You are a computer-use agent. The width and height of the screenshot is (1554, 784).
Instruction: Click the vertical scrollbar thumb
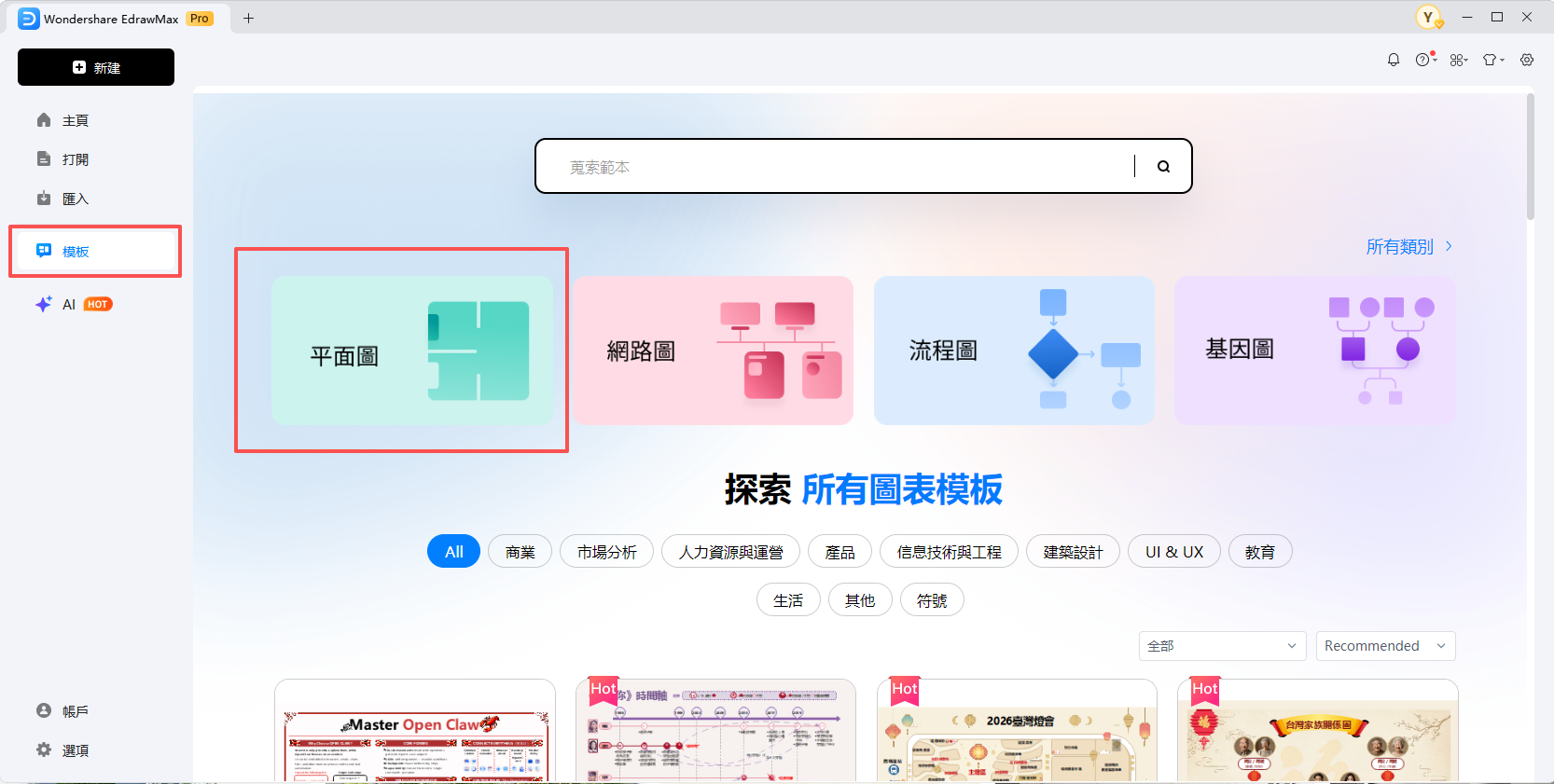pyautogui.click(x=1531, y=157)
